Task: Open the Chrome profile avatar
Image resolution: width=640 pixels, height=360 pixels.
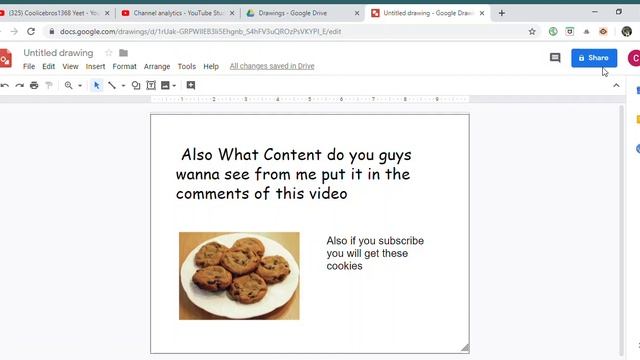Action: tap(627, 31)
